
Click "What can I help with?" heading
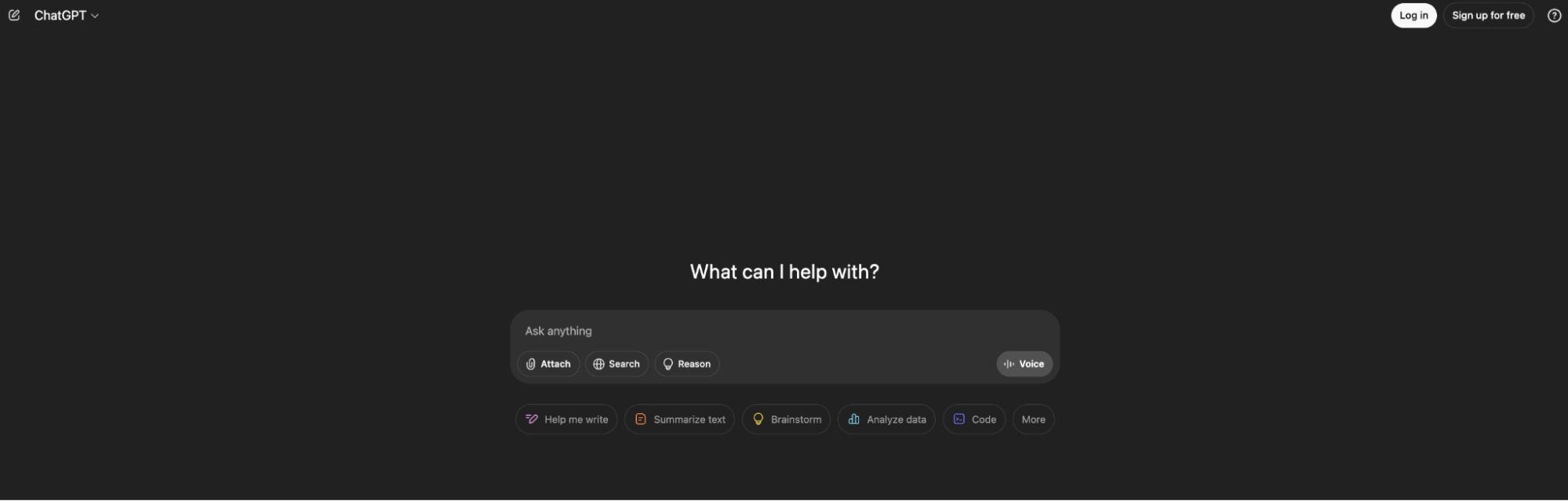784,272
